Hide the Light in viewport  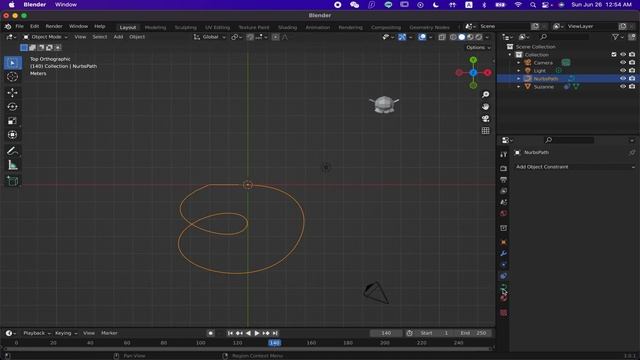(x=623, y=71)
